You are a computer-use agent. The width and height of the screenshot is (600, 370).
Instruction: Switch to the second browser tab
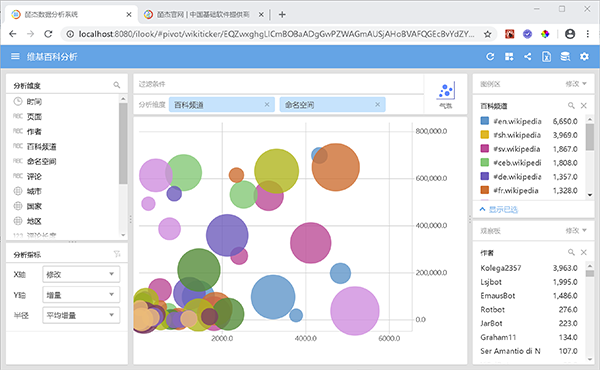(x=203, y=15)
